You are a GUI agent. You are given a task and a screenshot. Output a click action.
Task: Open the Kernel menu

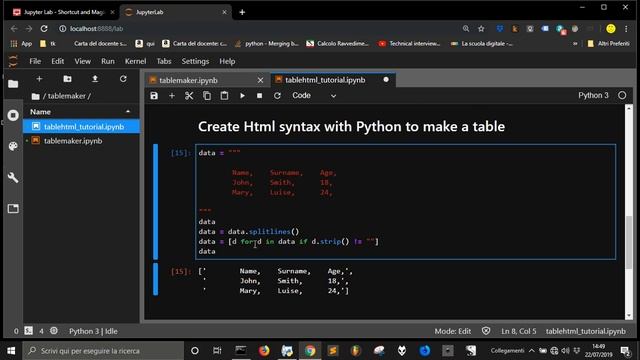[135, 61]
